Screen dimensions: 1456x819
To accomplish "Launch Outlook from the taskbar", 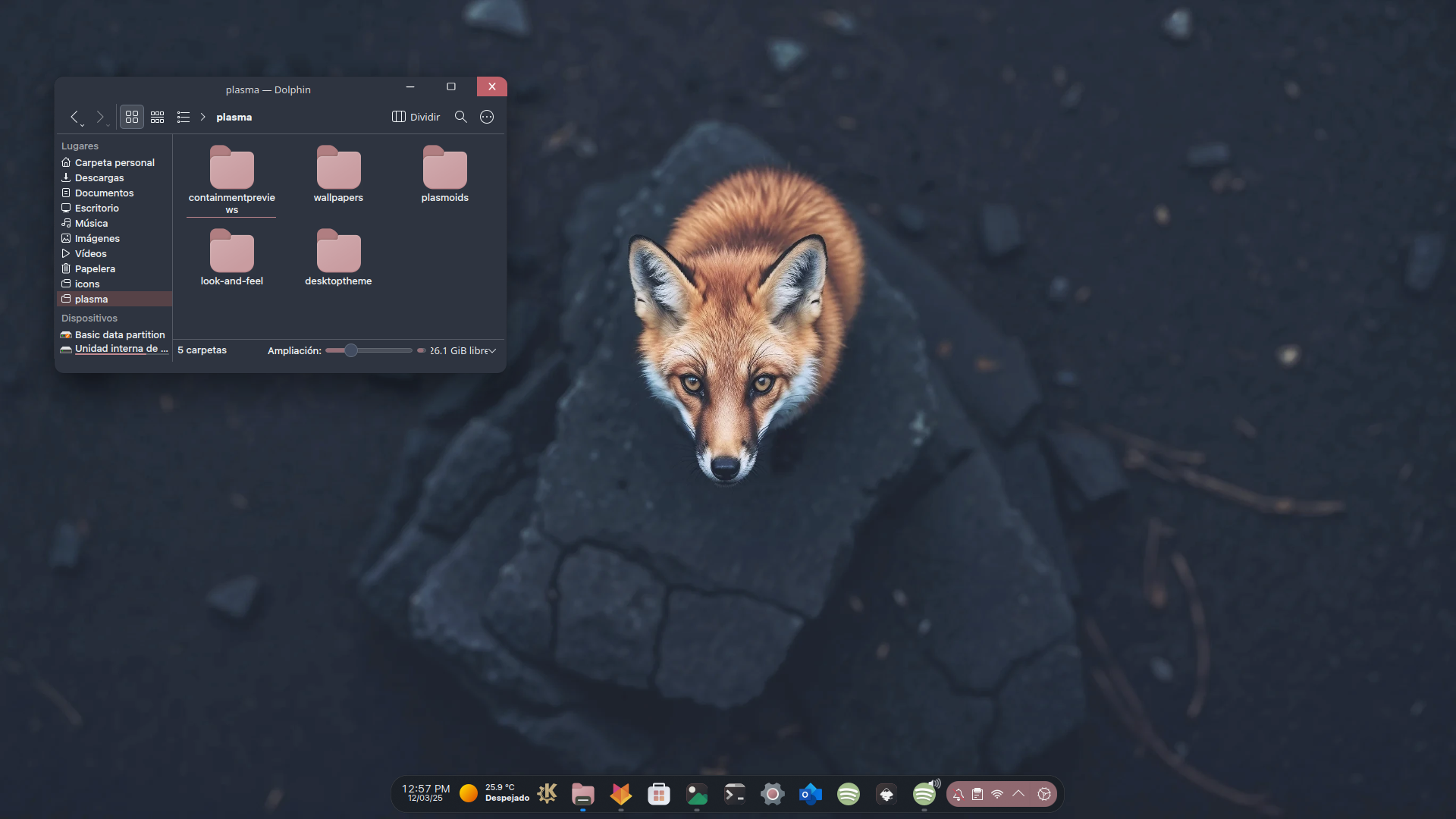I will 811,794.
